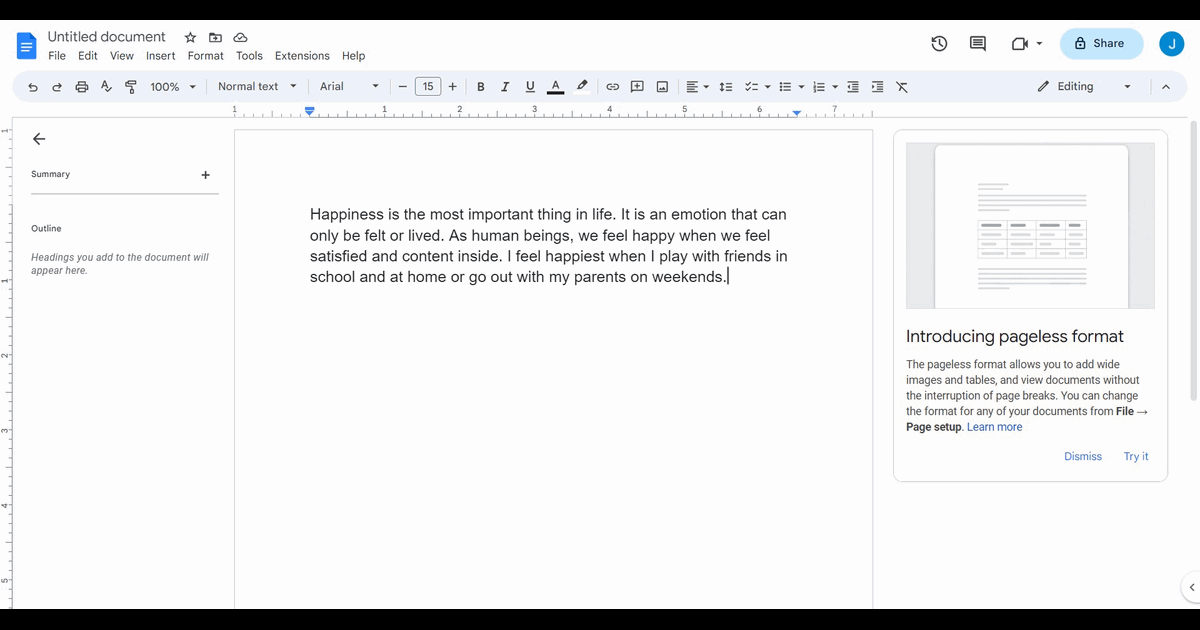Click the vertical scrollbar of the document
The height and width of the screenshot is (630, 1200).
coord(1193,260)
